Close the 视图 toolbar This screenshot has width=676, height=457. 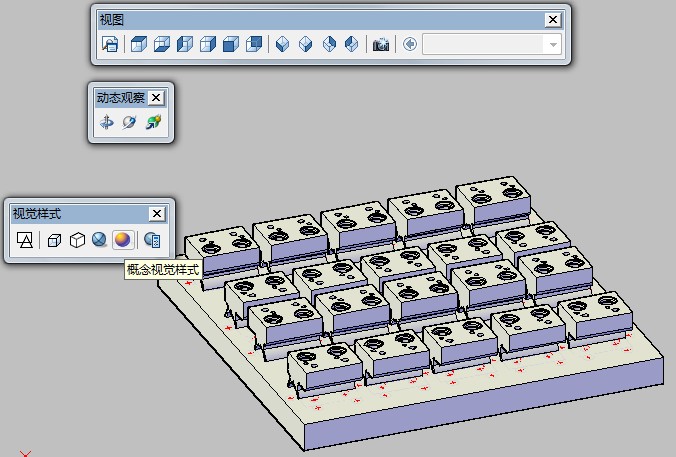tap(553, 19)
